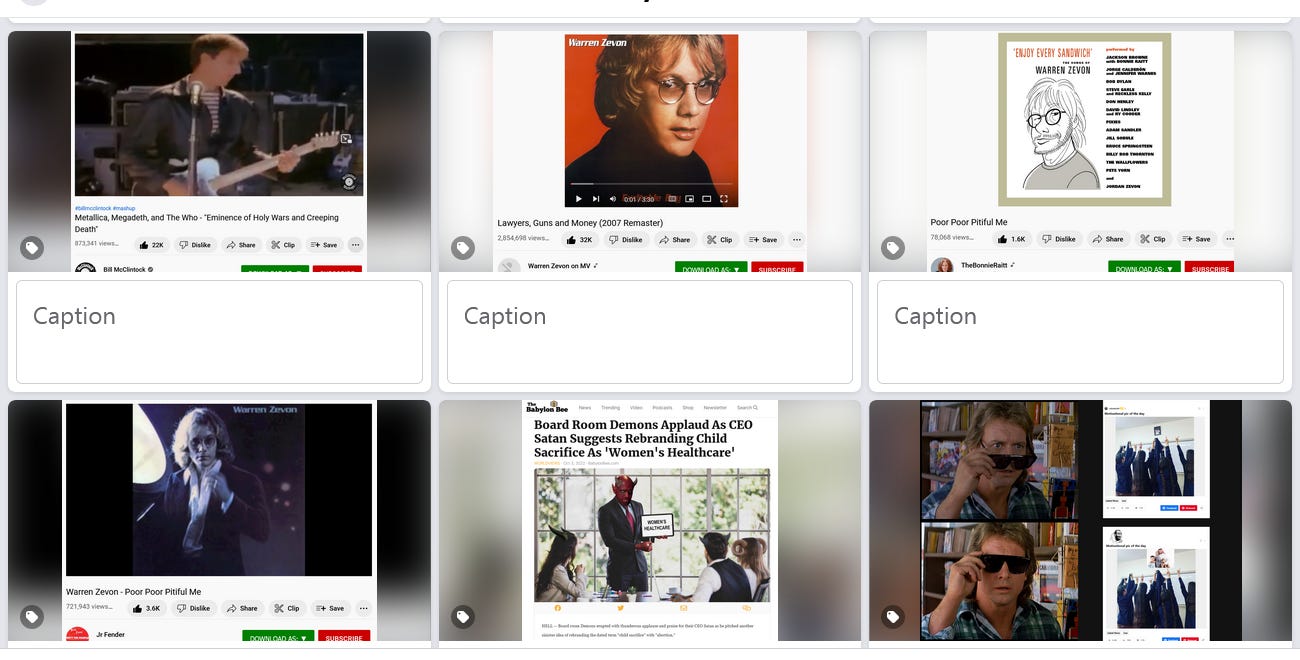Click the Bill McClintock channel name
The height and width of the screenshot is (660, 1300).
pos(125,269)
